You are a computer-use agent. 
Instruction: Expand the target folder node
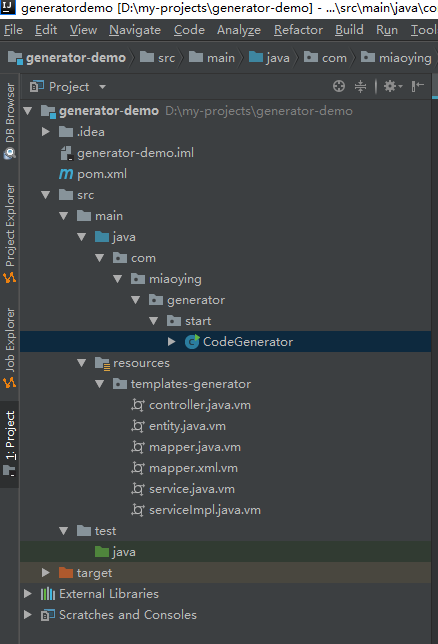[x=46, y=573]
